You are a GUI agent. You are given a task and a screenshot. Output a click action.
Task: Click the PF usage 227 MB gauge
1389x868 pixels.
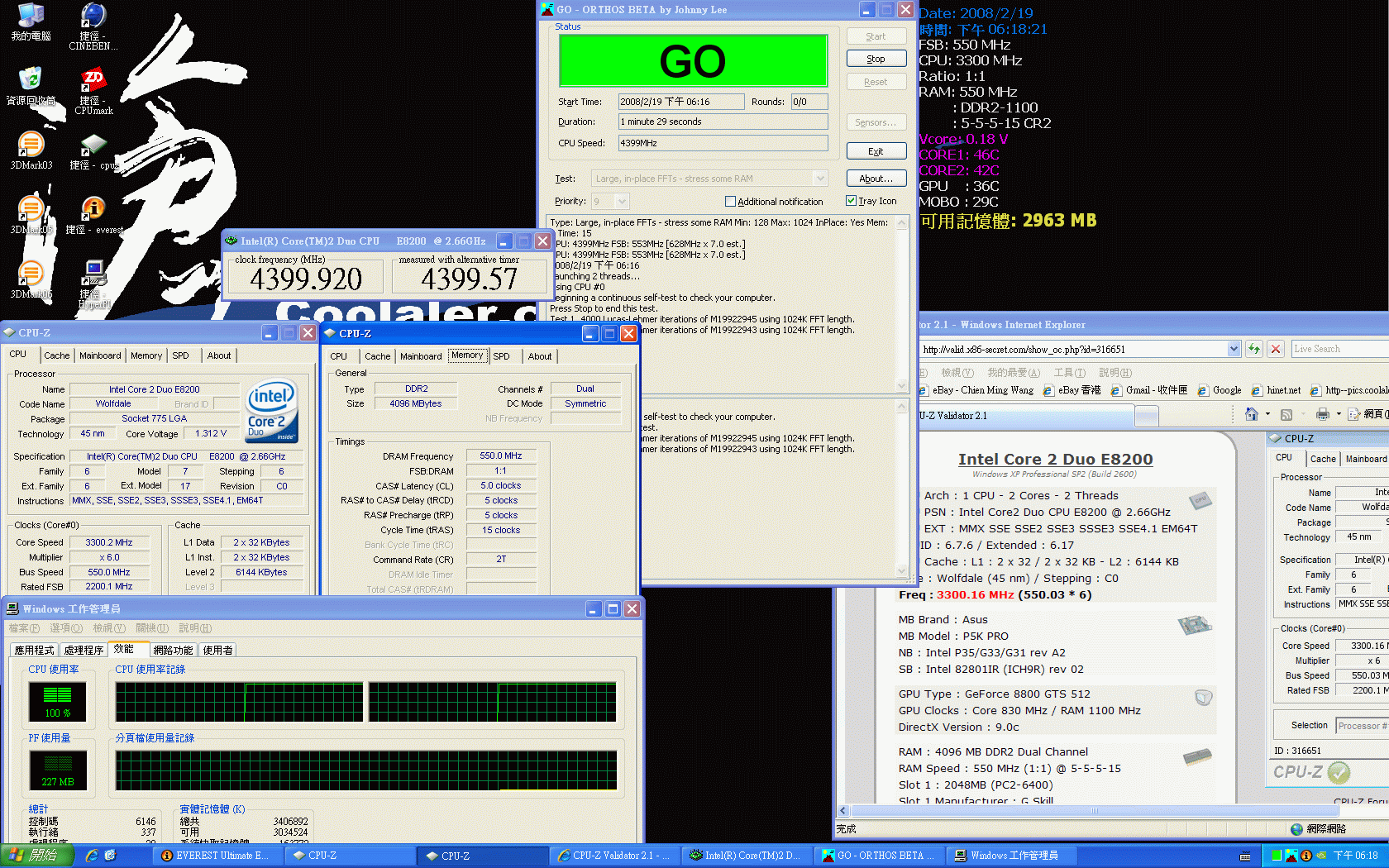(x=57, y=769)
